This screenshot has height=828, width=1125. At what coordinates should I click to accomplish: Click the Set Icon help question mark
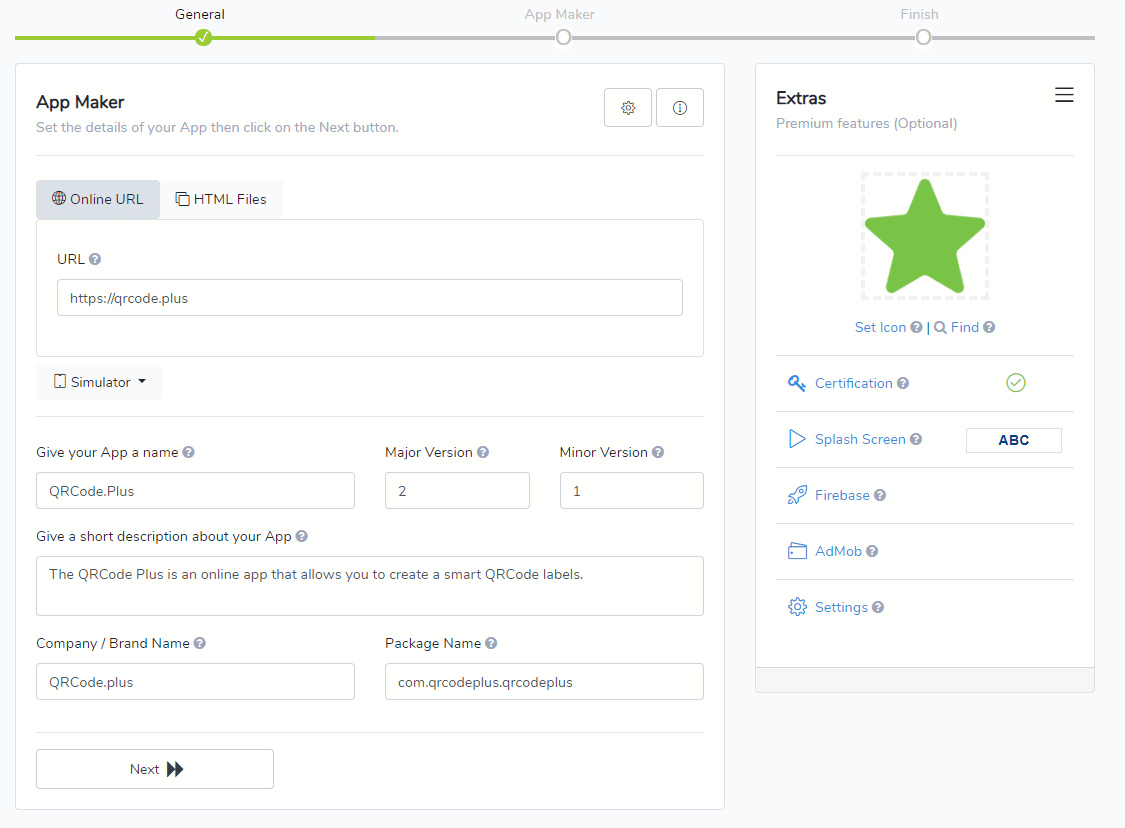coord(916,327)
